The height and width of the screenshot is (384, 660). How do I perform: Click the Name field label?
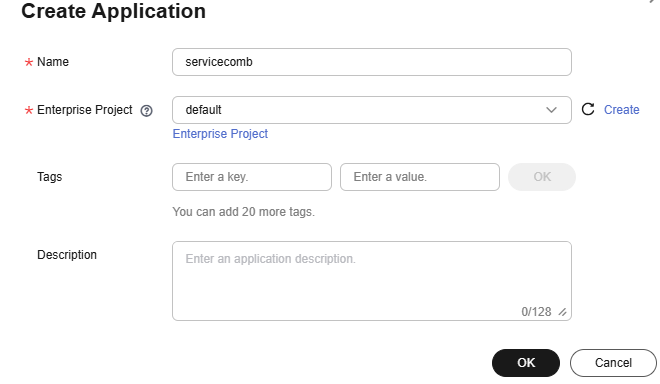point(53,62)
